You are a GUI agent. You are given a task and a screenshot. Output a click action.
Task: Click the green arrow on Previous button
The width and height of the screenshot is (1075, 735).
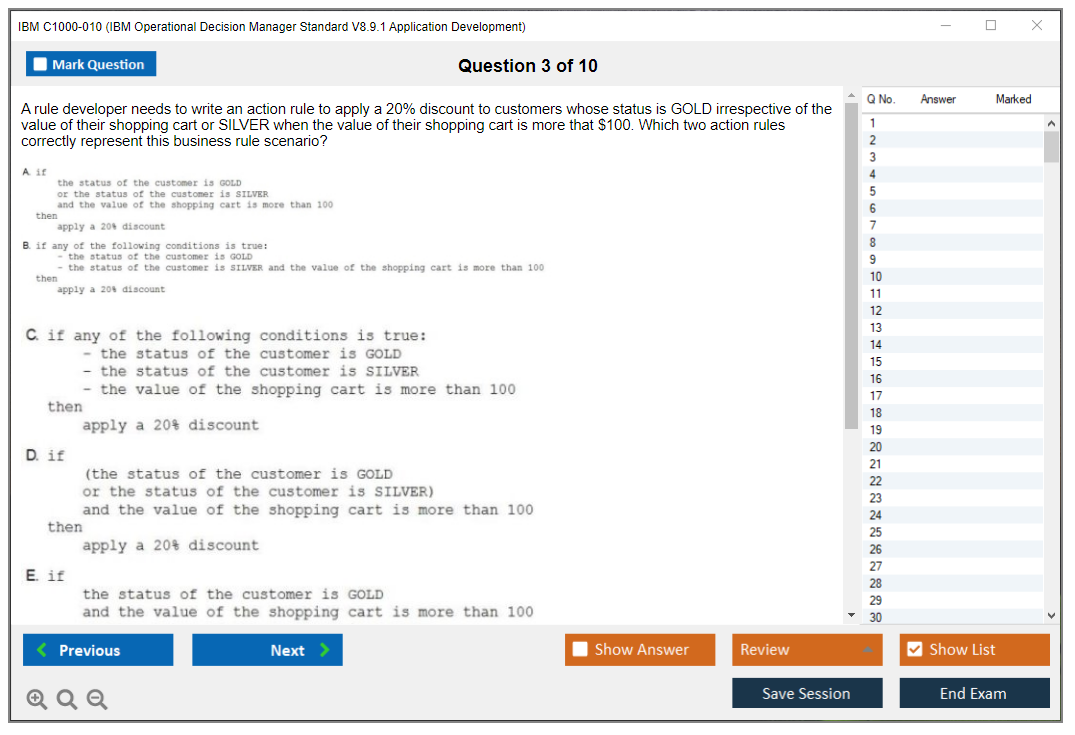(x=41, y=650)
